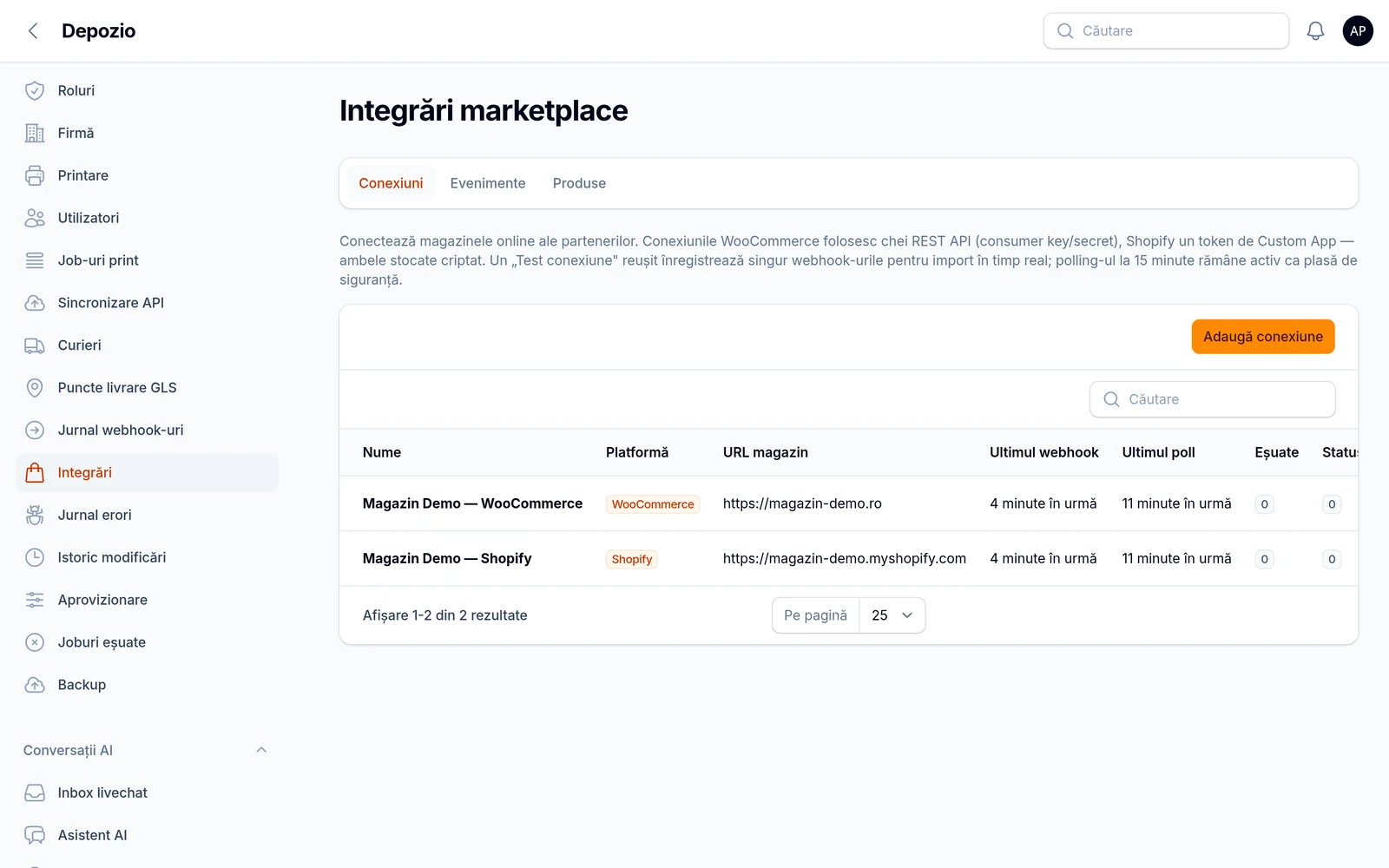Screen dimensions: 1389x868
Task: Click the https://magazin-demo.ro URL cell
Action: point(802,503)
